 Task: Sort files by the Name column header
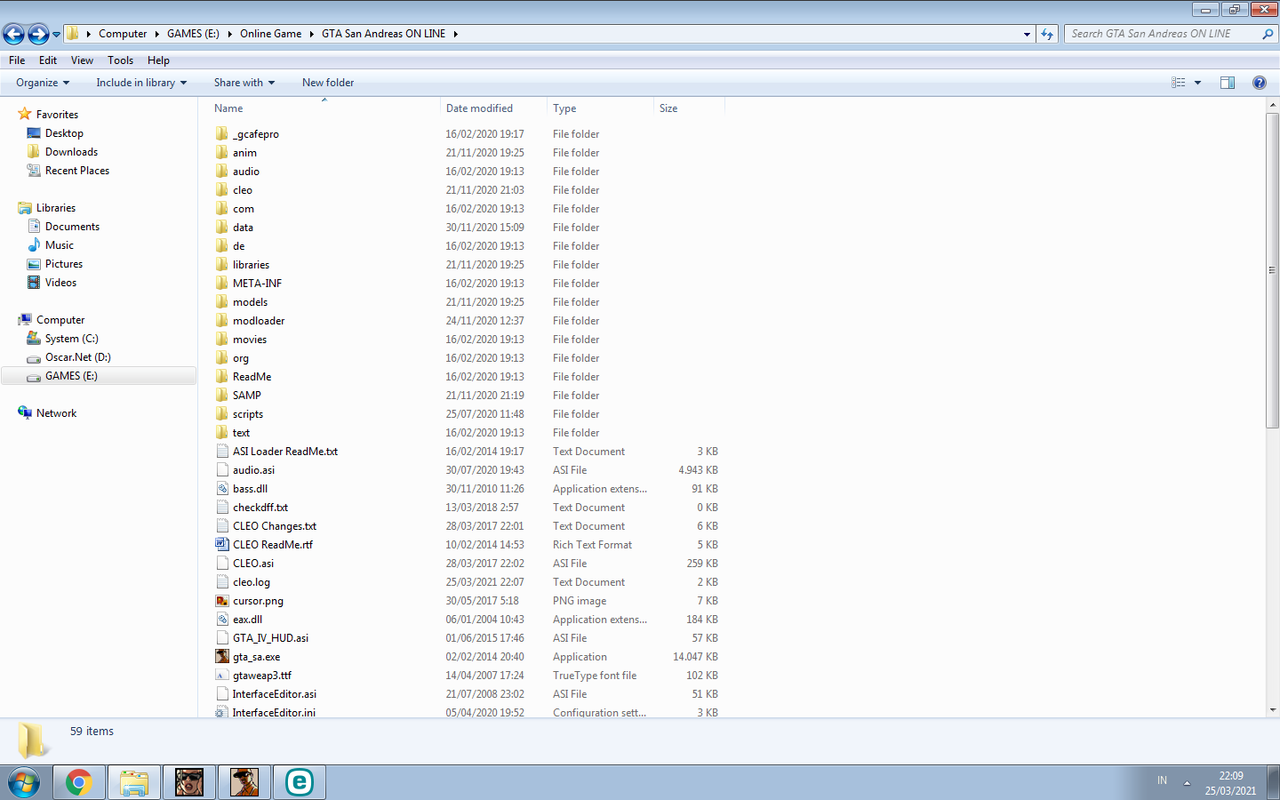(x=325, y=108)
